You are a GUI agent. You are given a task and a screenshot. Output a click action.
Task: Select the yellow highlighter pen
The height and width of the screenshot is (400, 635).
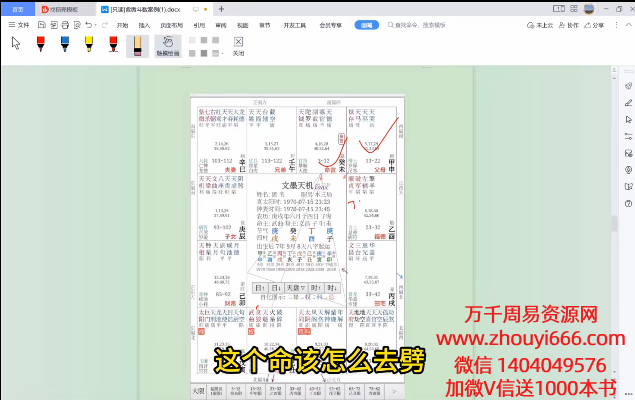point(88,44)
